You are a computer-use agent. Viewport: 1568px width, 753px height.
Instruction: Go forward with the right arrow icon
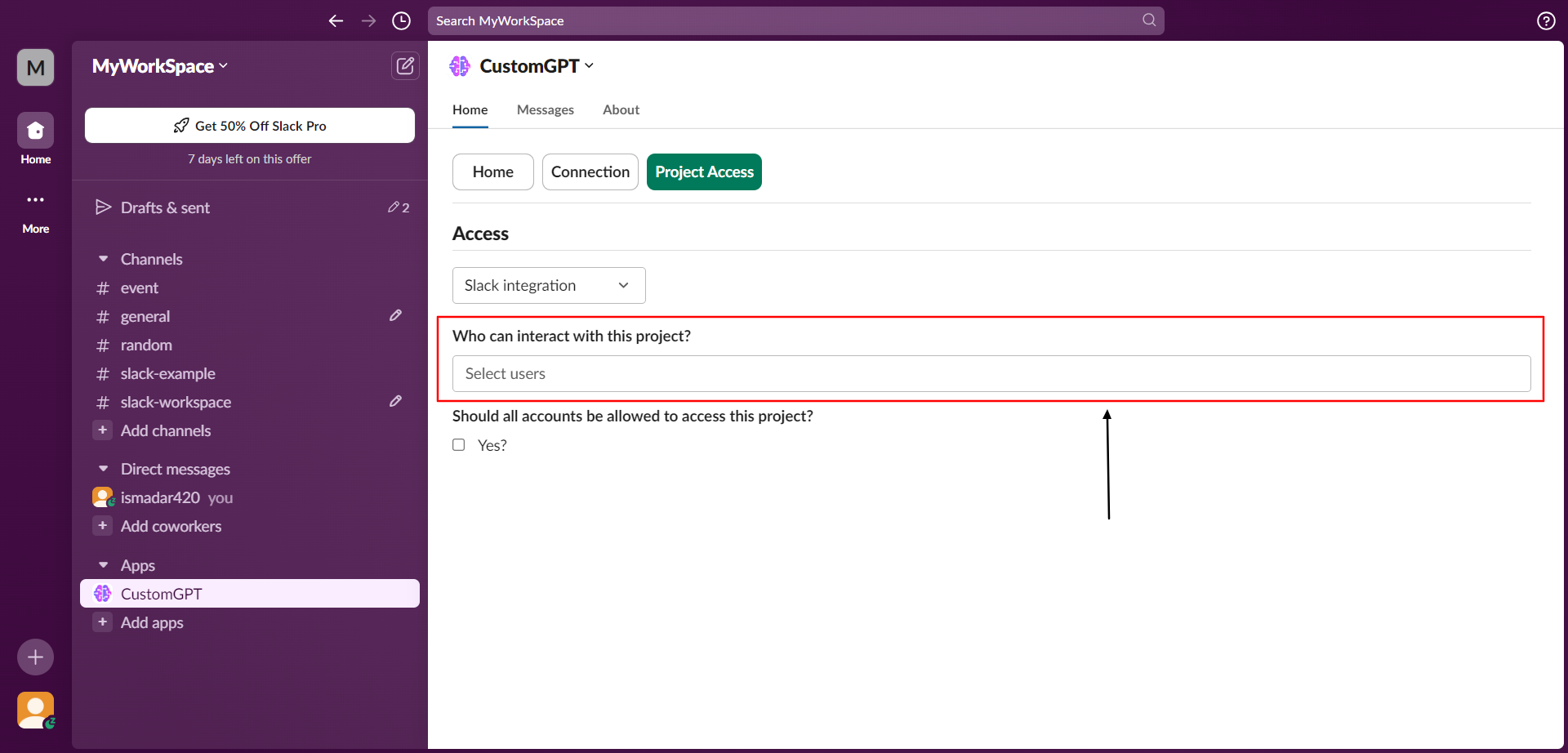tap(369, 20)
